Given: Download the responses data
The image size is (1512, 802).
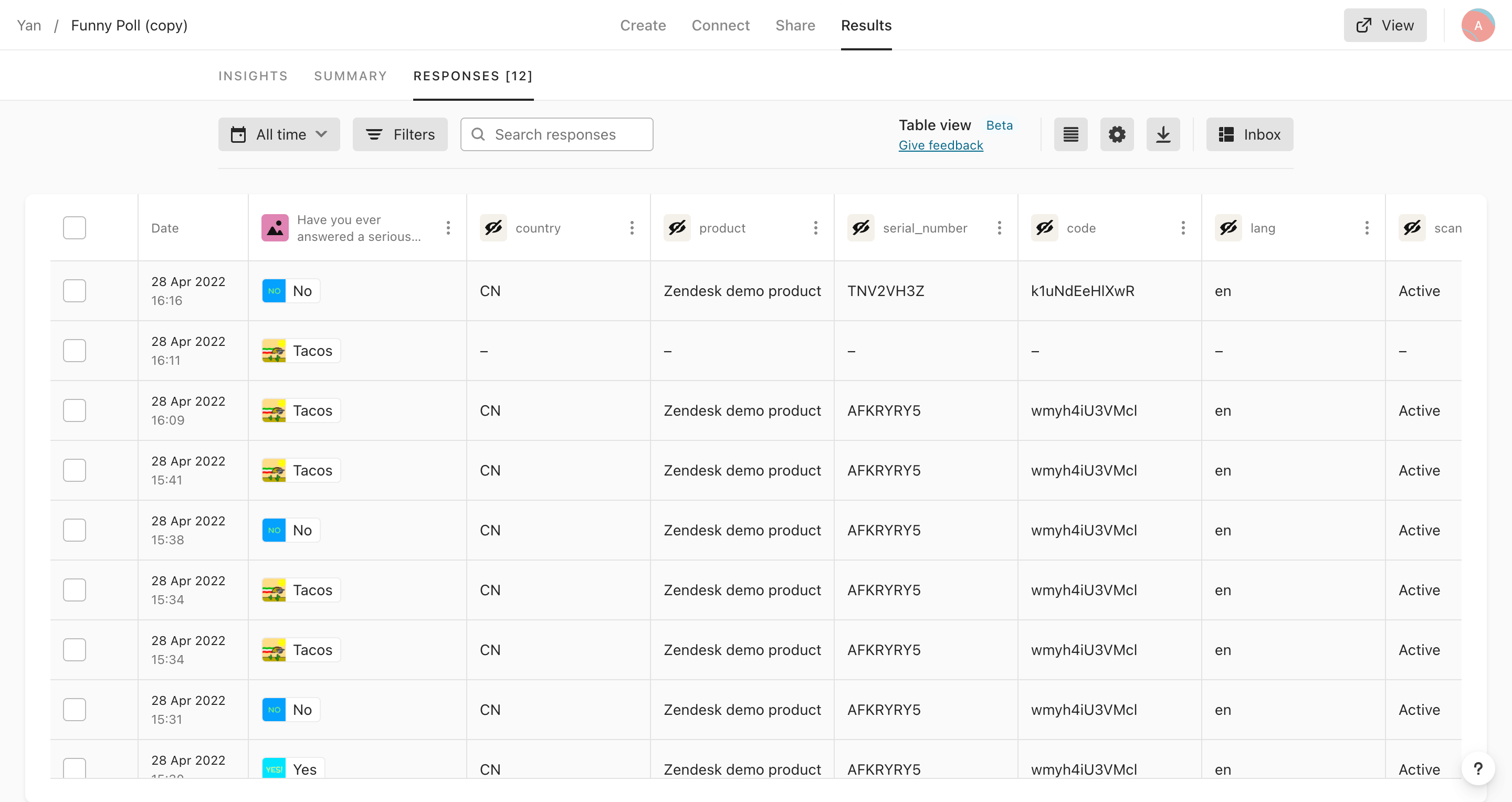Looking at the screenshot, I should (x=1163, y=134).
